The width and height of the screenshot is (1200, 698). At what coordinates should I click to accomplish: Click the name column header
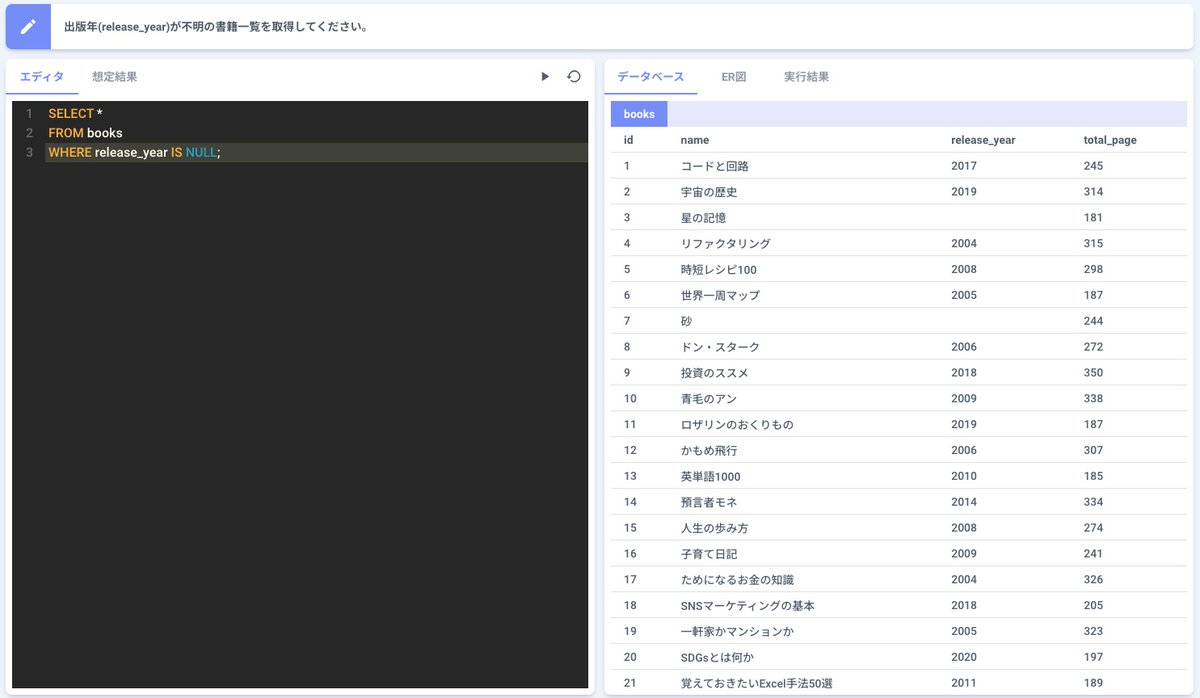click(695, 140)
